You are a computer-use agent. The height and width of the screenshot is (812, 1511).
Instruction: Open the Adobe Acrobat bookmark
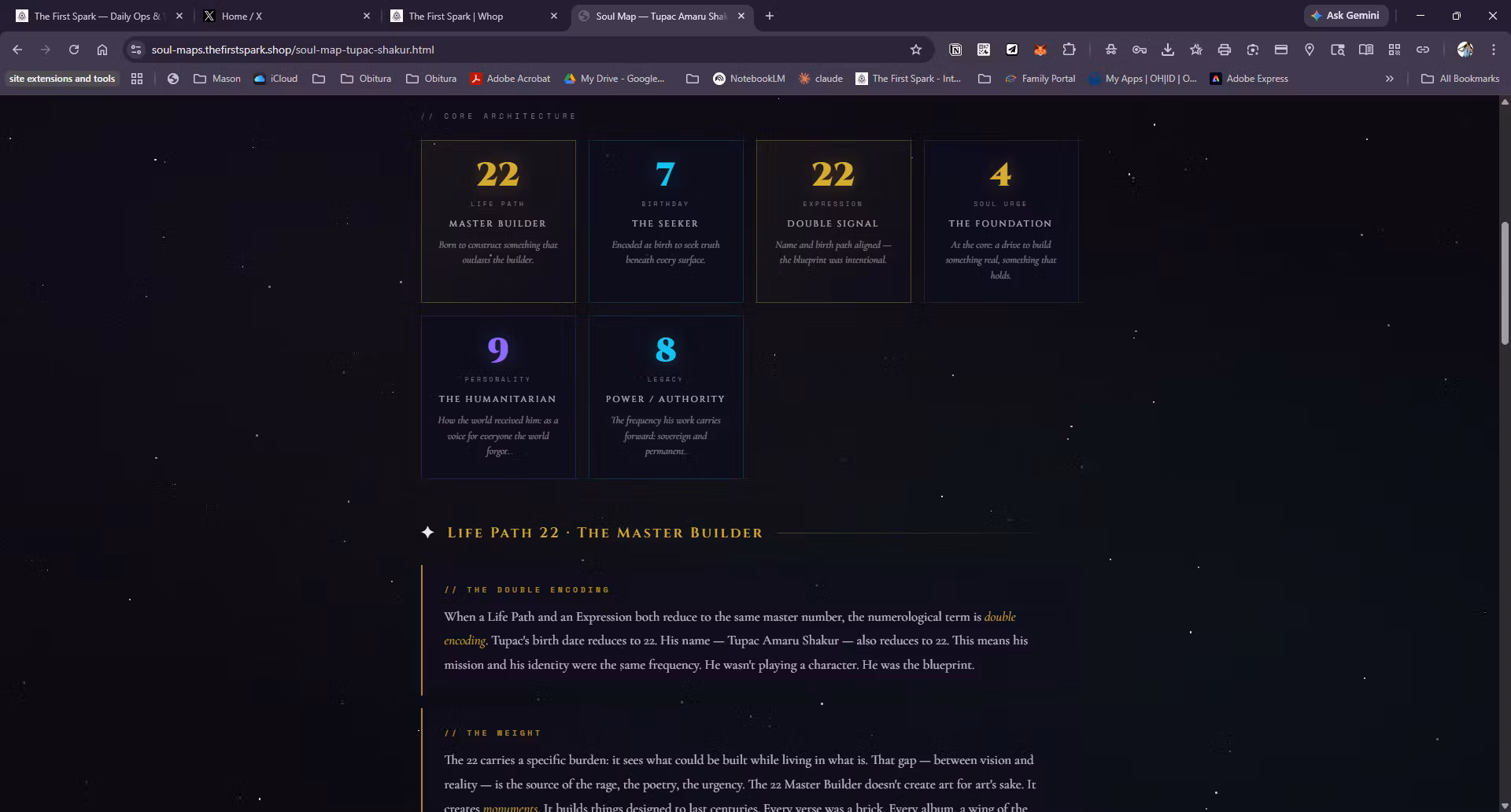510,79
